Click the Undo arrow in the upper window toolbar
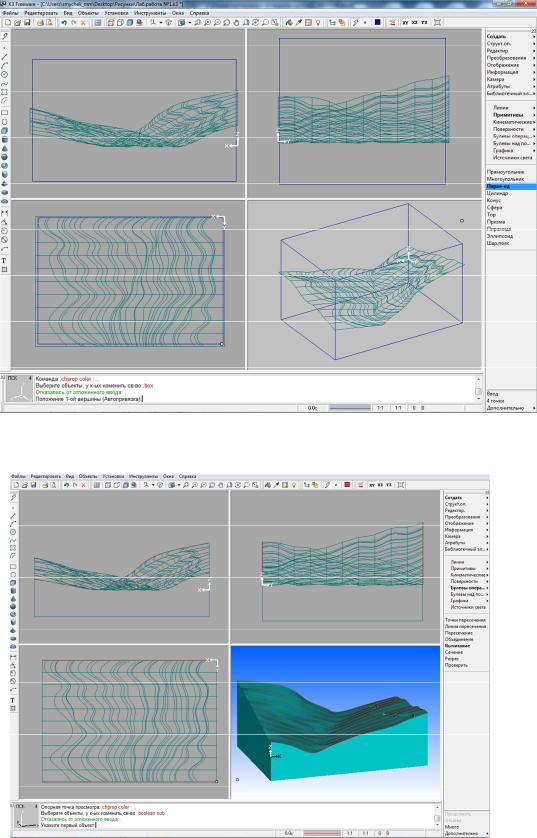This screenshot has height=838, width=537. (64, 22)
